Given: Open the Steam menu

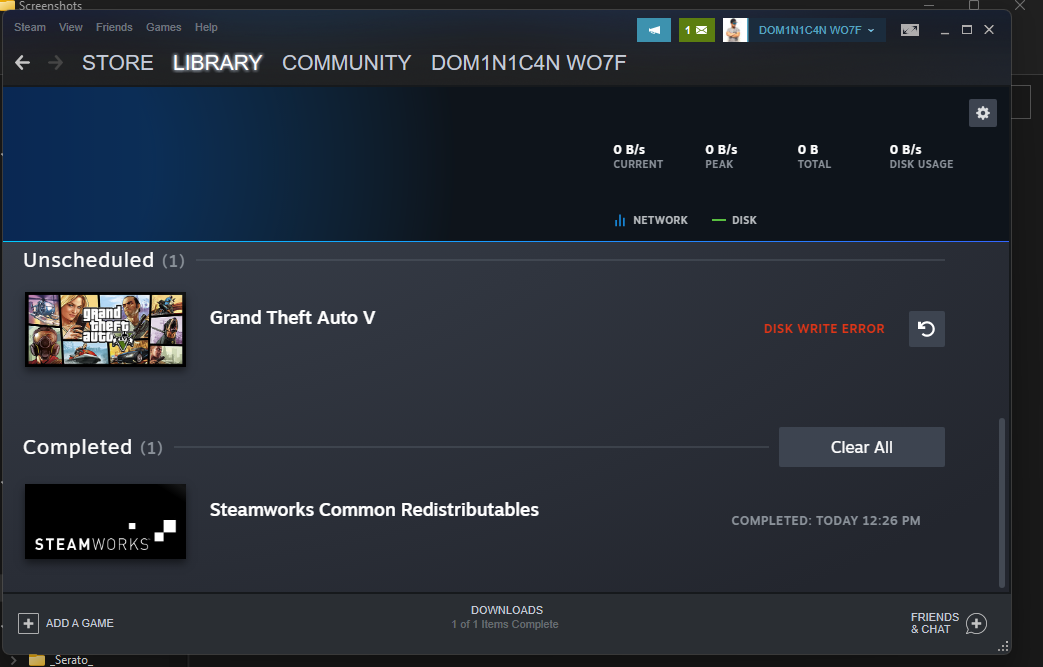Looking at the screenshot, I should tap(30, 27).
